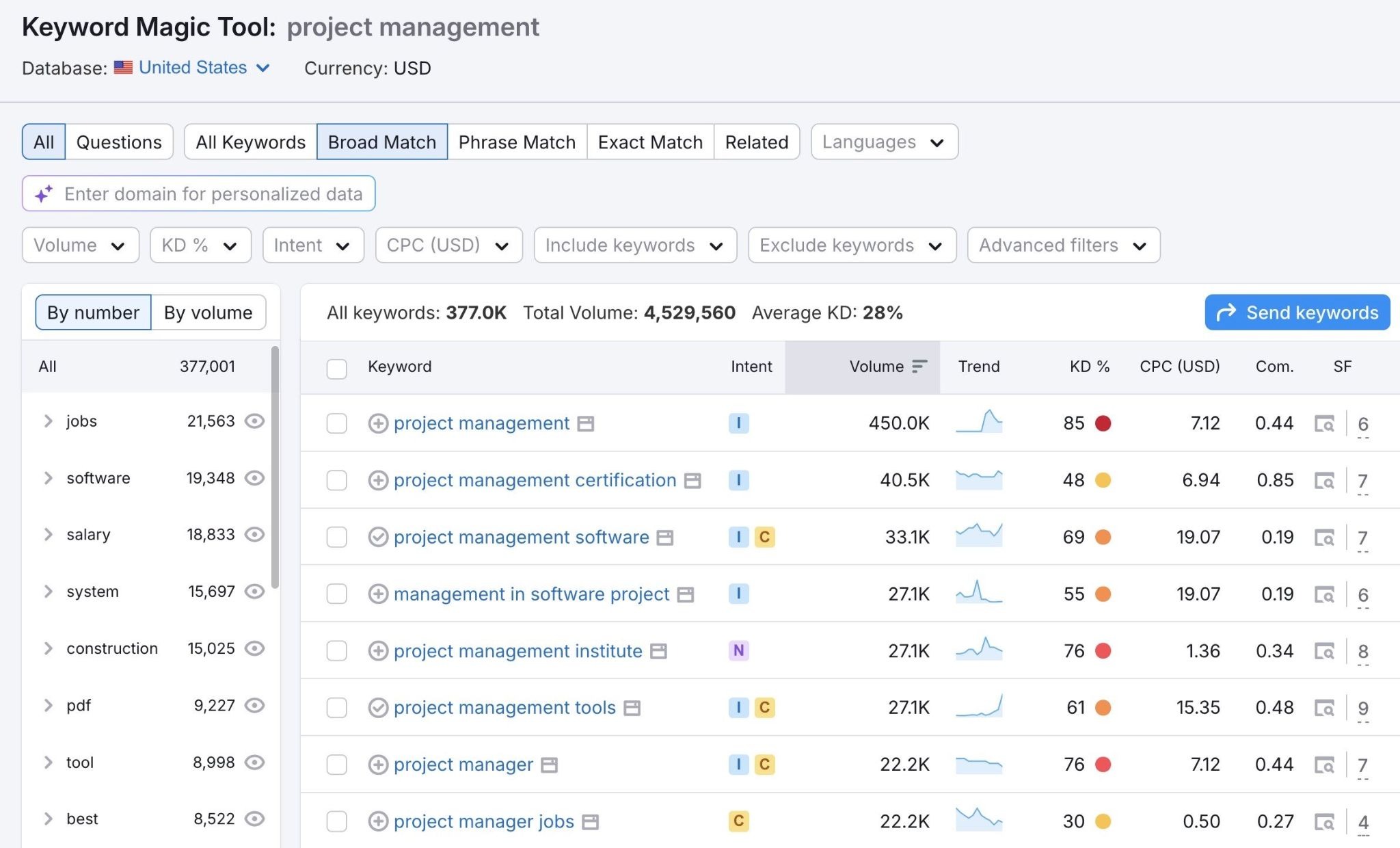Click the domain for personalized data field
Viewport: 1400px width, 848px height.
(198, 194)
